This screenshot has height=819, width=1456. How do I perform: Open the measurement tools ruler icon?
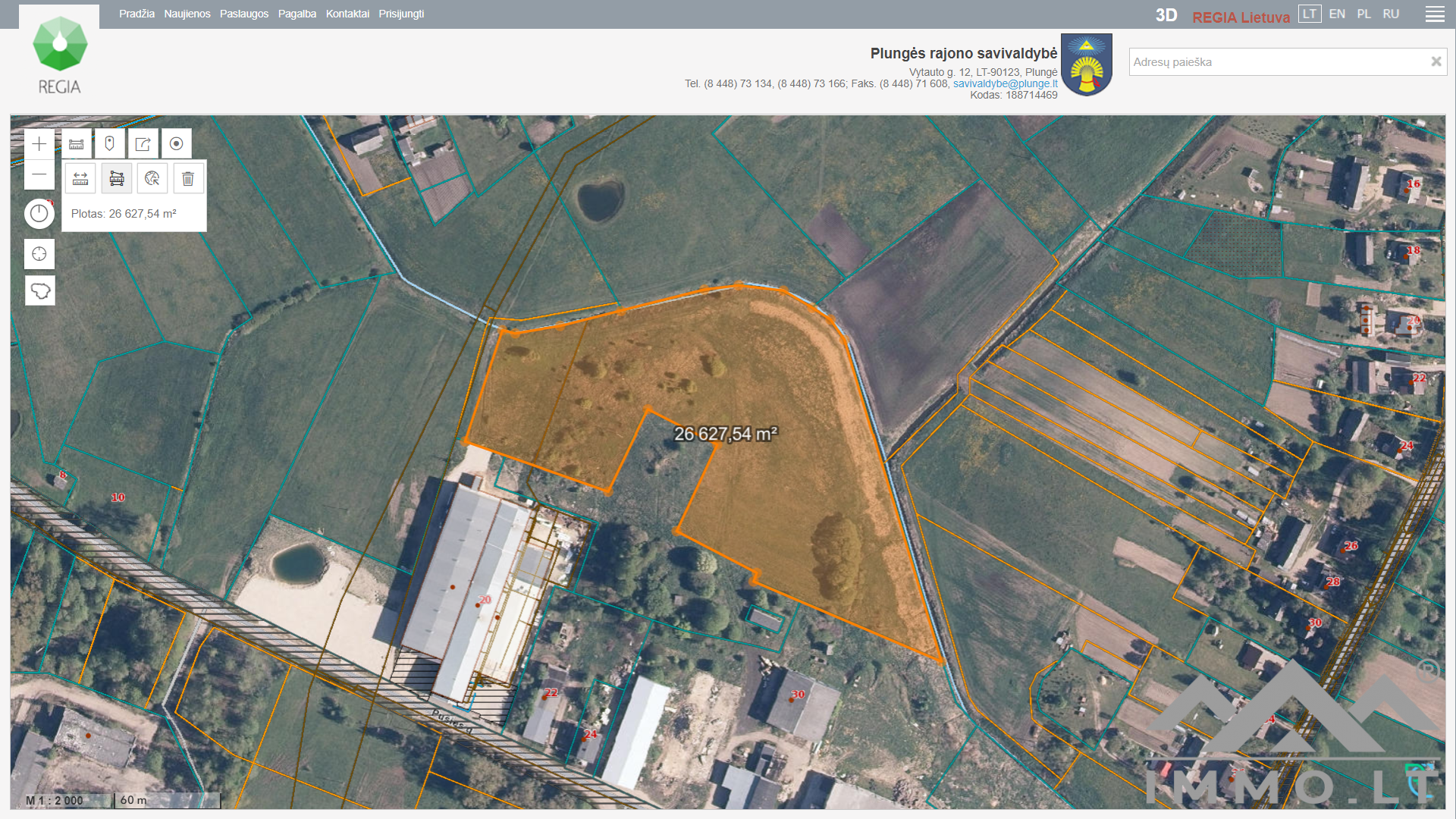[x=77, y=144]
